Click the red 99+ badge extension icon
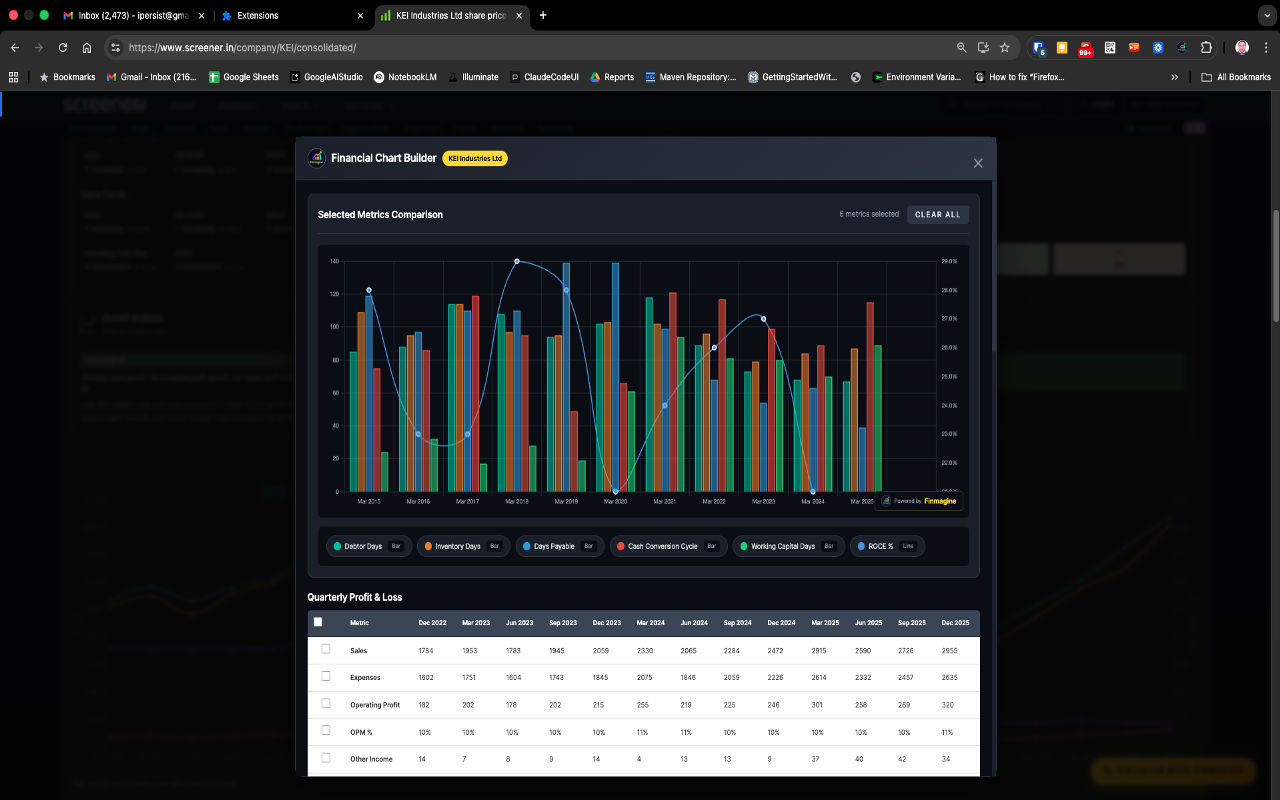1280x800 pixels. (x=1084, y=47)
